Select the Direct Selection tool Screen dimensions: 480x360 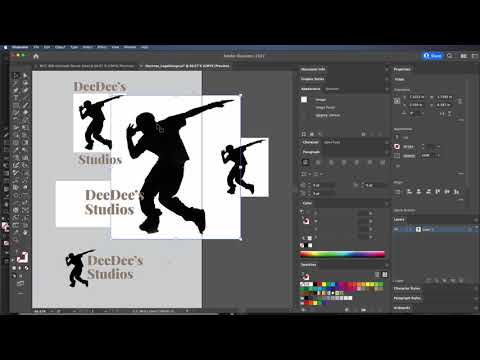25,76
